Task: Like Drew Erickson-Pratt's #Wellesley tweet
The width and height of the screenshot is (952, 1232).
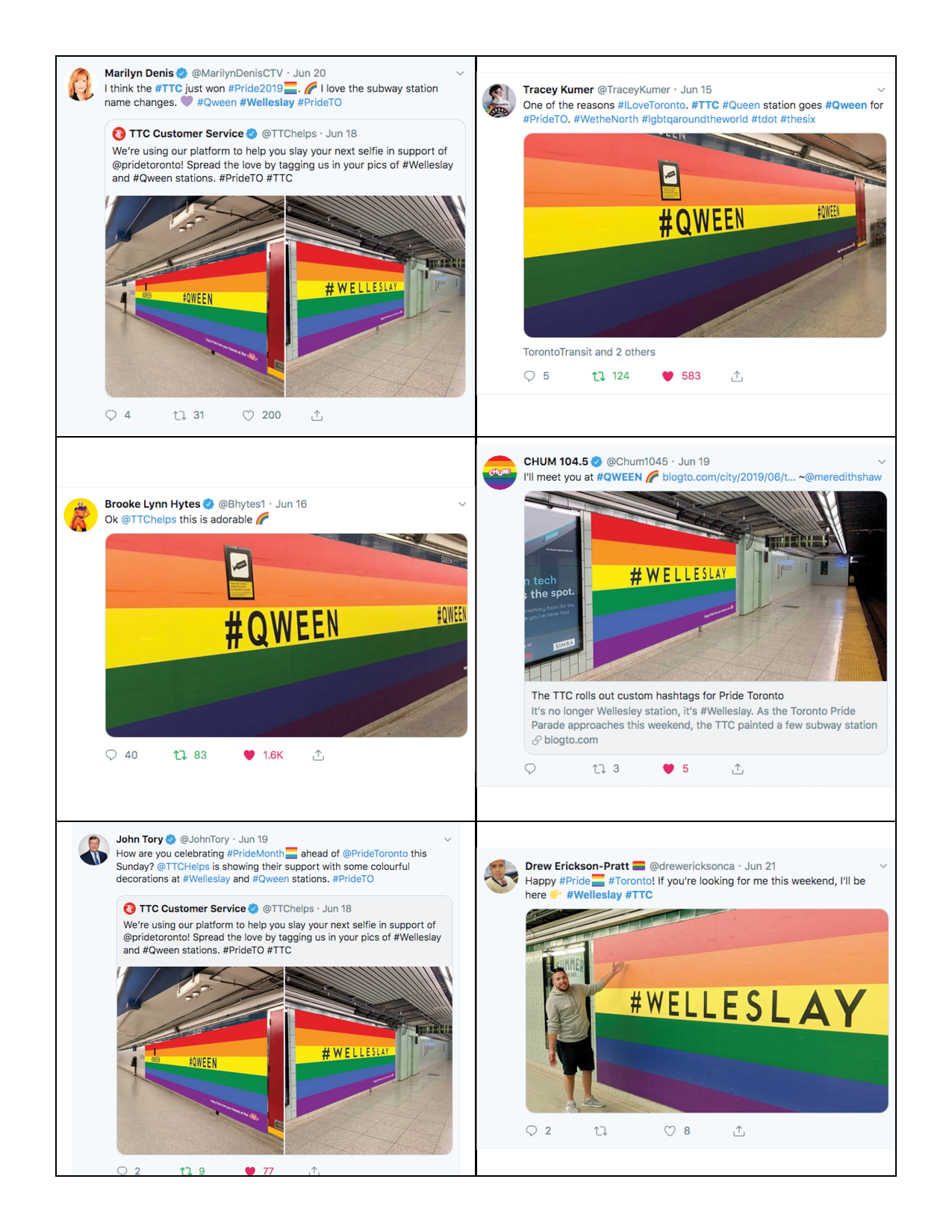Action: pyautogui.click(x=670, y=1131)
